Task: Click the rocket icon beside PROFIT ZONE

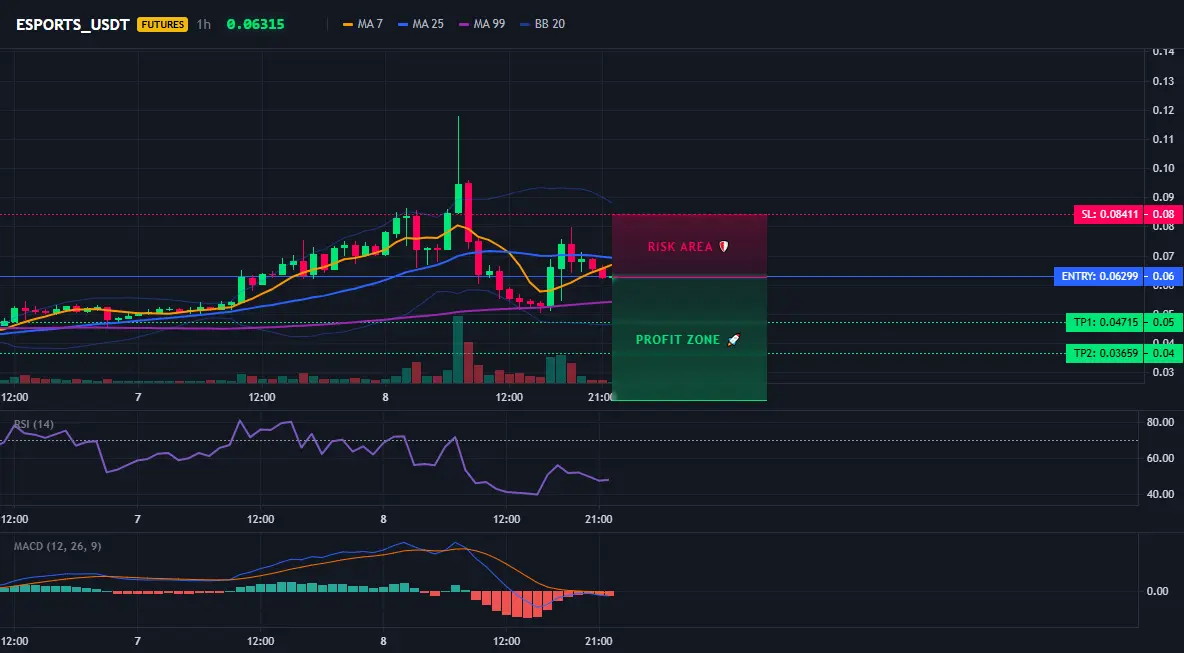Action: click(x=733, y=340)
